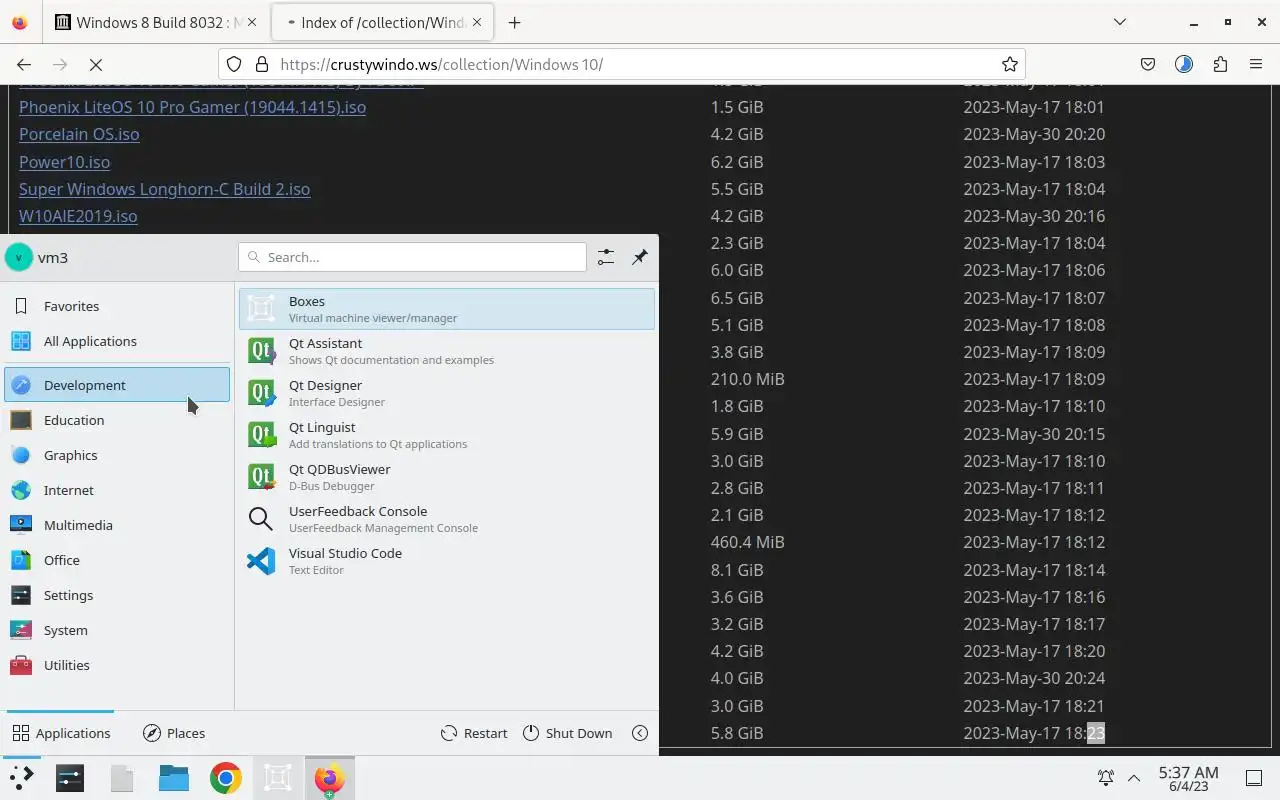The width and height of the screenshot is (1280, 800).
Task: Open Visual Studio Code
Action: click(x=446, y=561)
